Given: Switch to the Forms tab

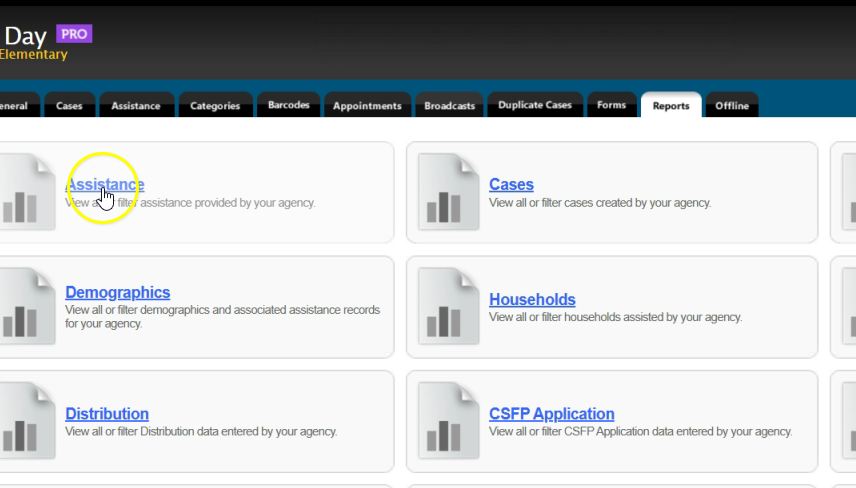Looking at the screenshot, I should 611,105.
